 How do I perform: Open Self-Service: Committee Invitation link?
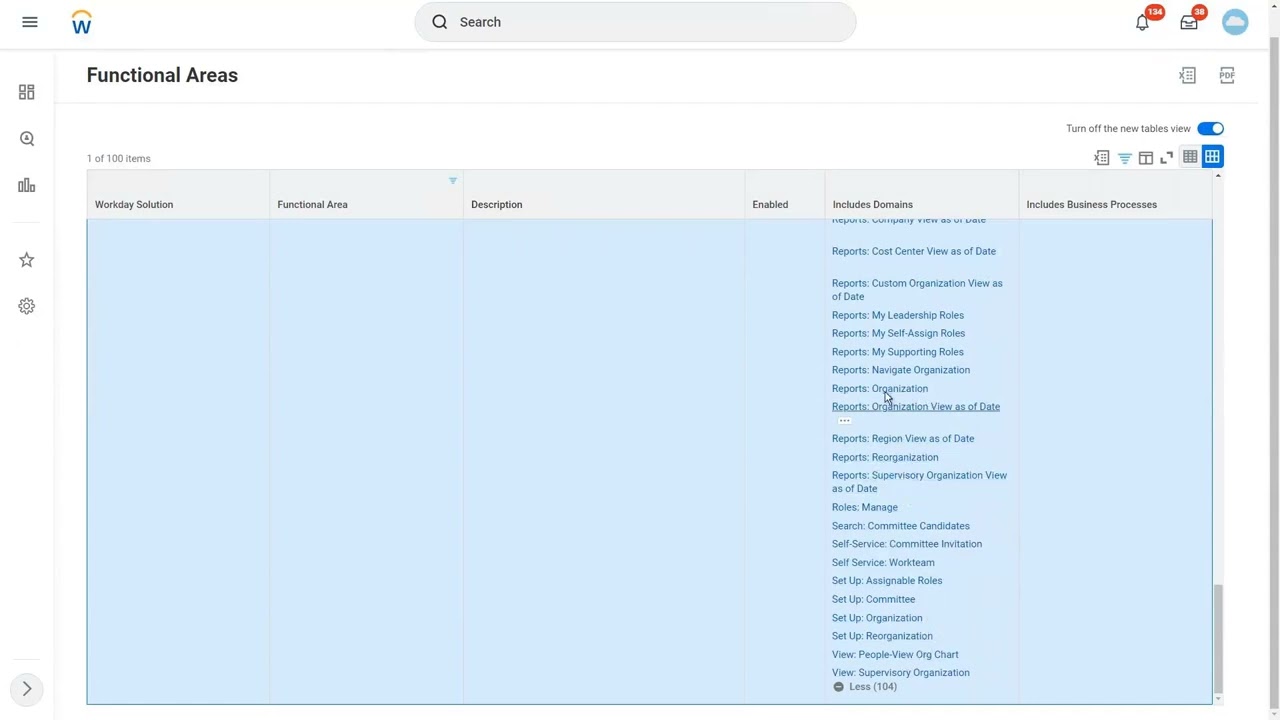(x=907, y=544)
